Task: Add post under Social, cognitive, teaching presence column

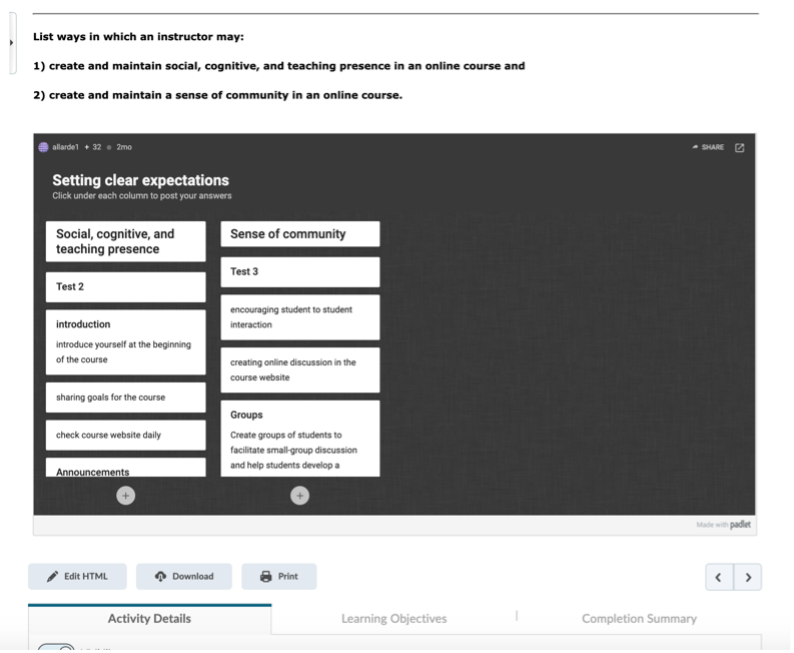Action: pyautogui.click(x=126, y=496)
